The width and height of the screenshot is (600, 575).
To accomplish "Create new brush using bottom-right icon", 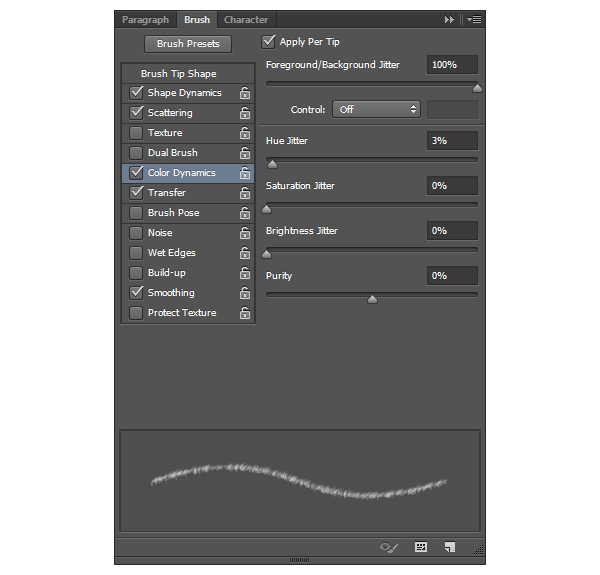I will (x=451, y=547).
